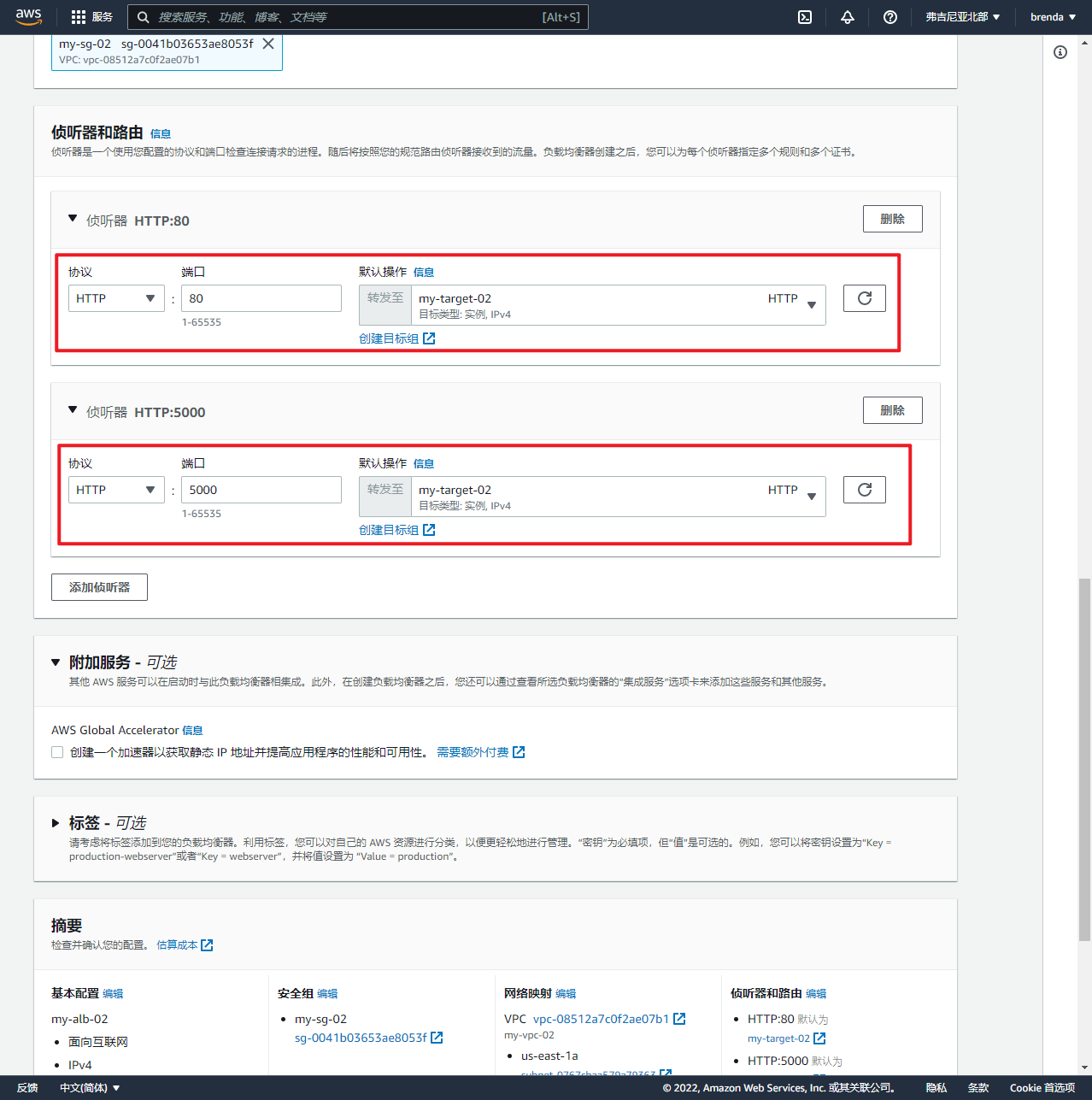The width and height of the screenshot is (1092, 1100).
Task: Open the notifications bell icon
Action: coord(848,17)
